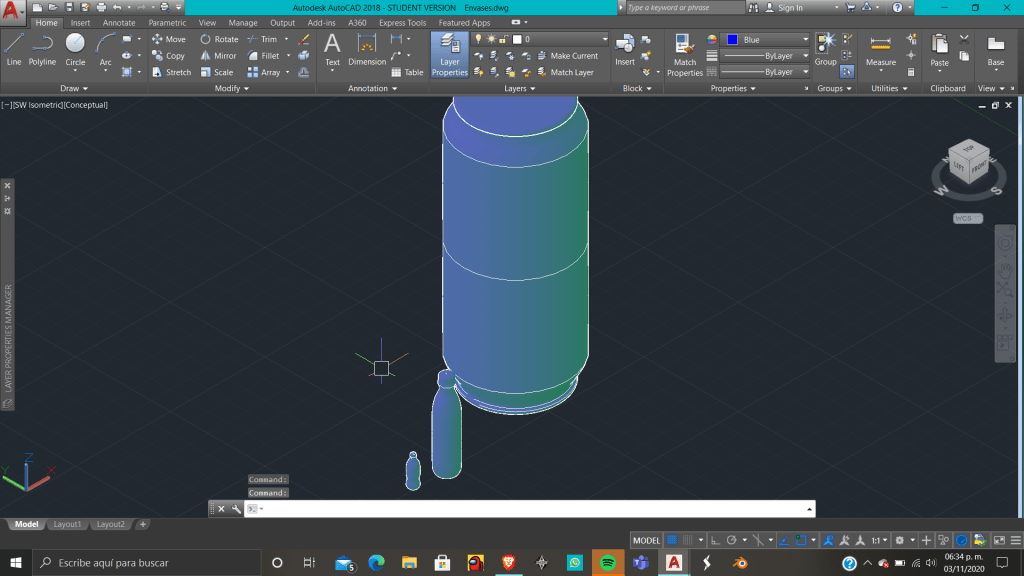Select the Measure utility
The width and height of the screenshot is (1024, 576).
(x=880, y=49)
